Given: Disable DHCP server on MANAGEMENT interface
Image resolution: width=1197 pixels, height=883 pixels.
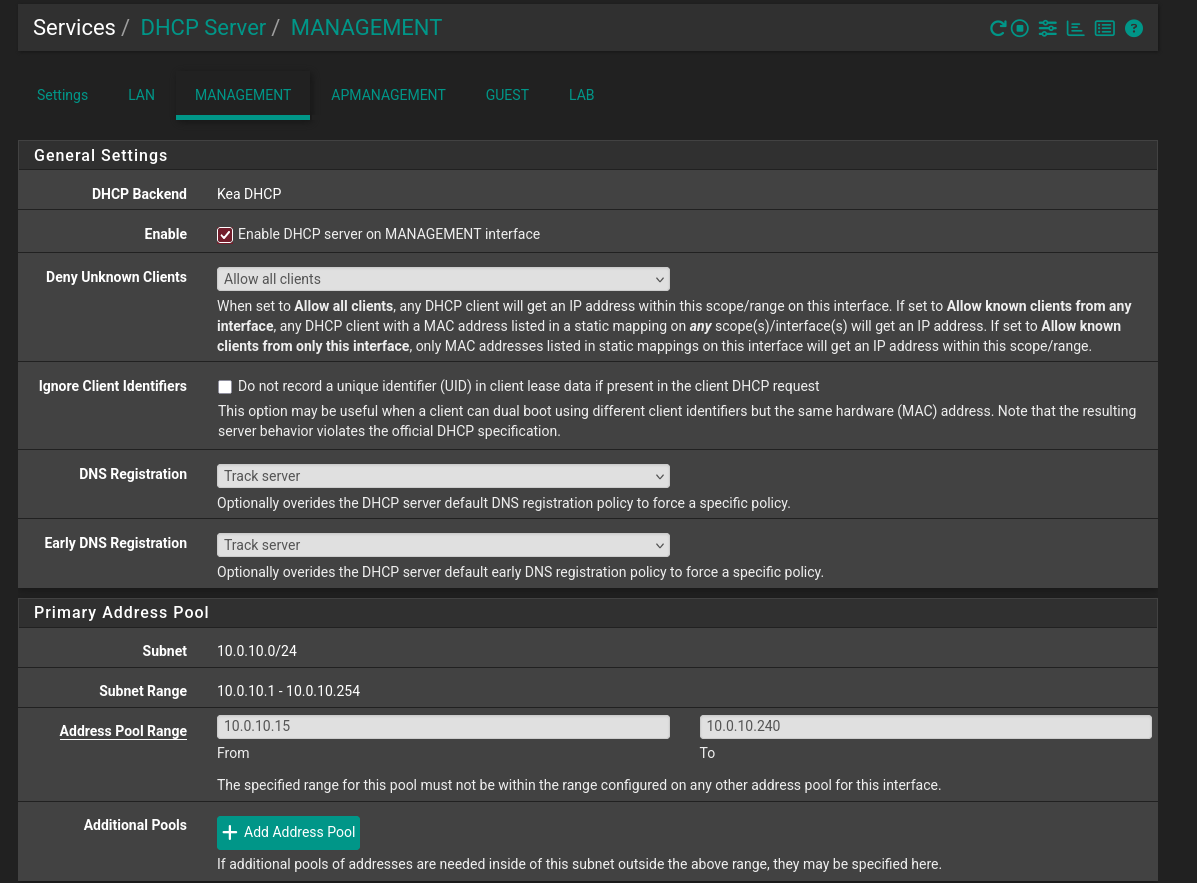Looking at the screenshot, I should tap(225, 234).
